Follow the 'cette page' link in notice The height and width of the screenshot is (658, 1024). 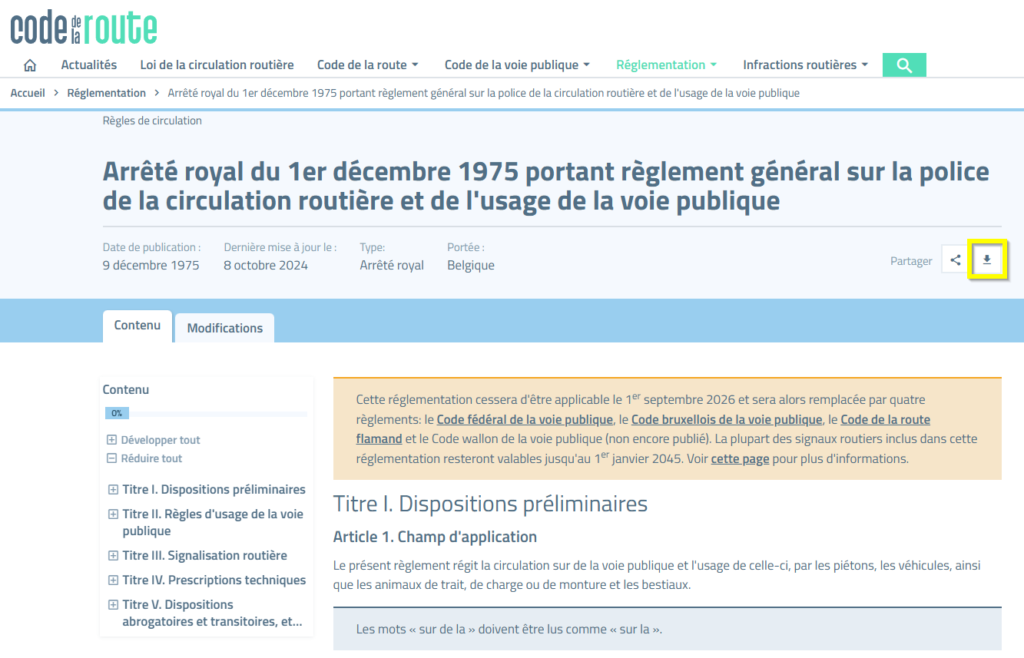click(x=740, y=459)
